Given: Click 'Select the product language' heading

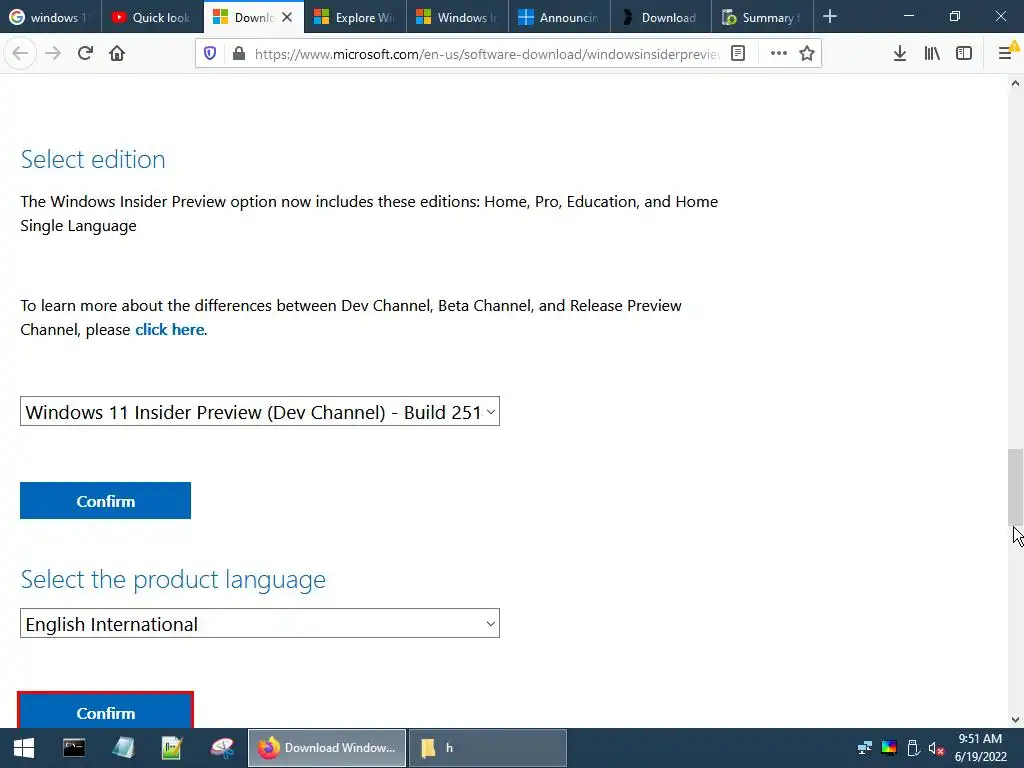Looking at the screenshot, I should click(x=173, y=579).
